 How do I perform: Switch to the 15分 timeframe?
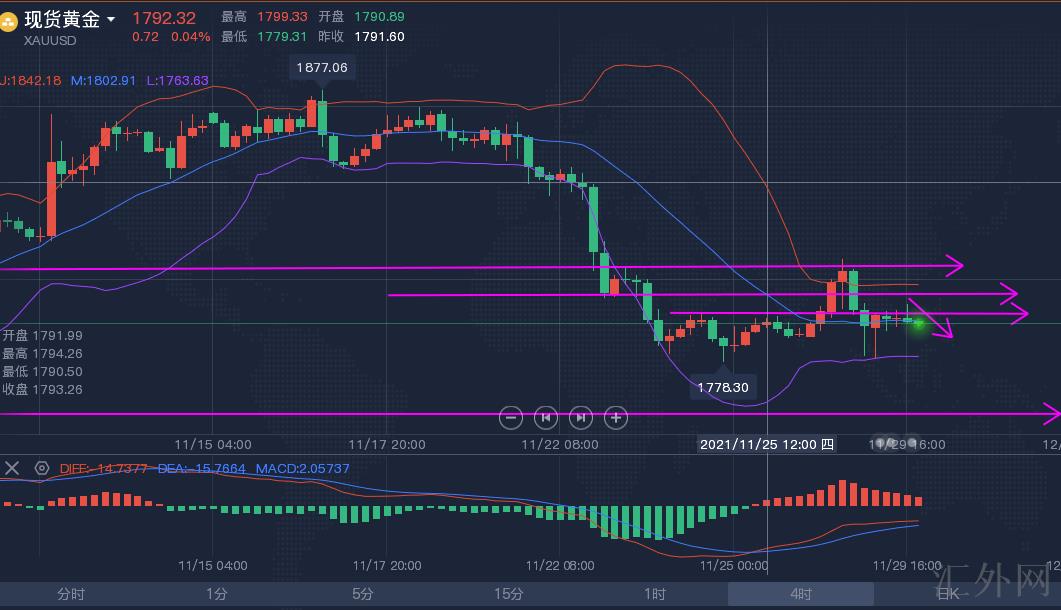pos(508,594)
